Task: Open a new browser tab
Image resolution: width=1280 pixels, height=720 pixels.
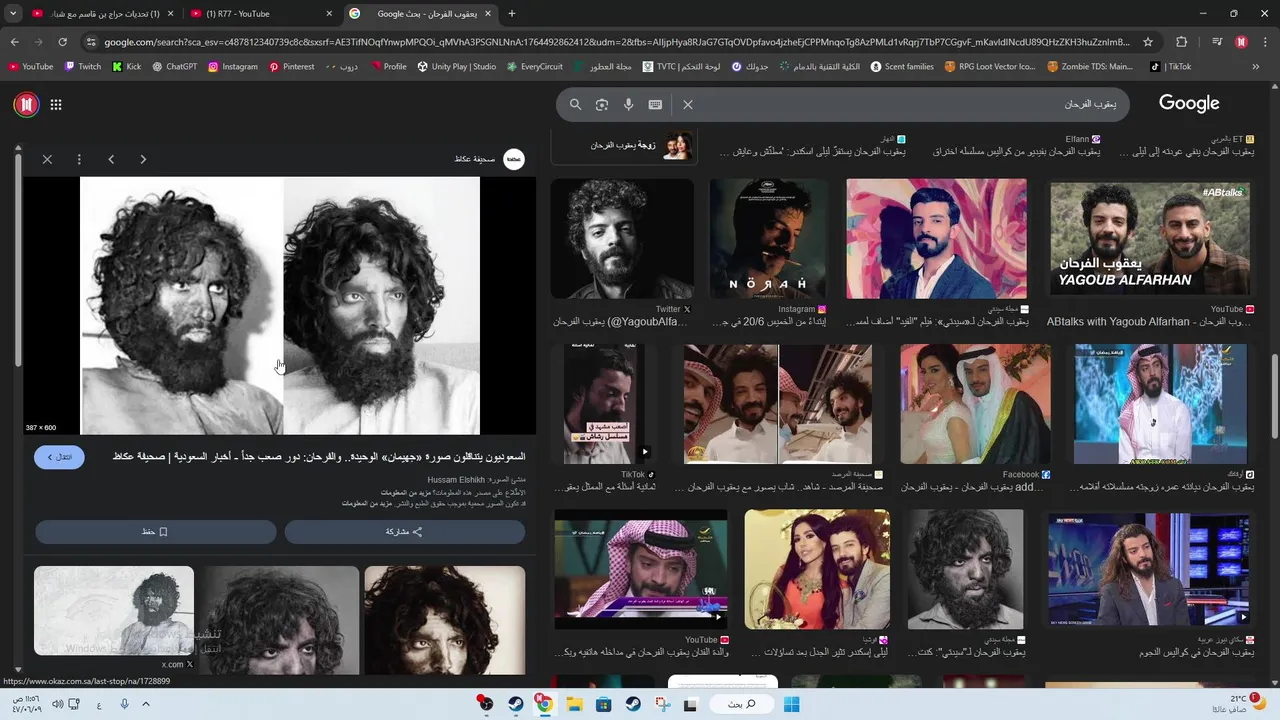Action: 512,14
